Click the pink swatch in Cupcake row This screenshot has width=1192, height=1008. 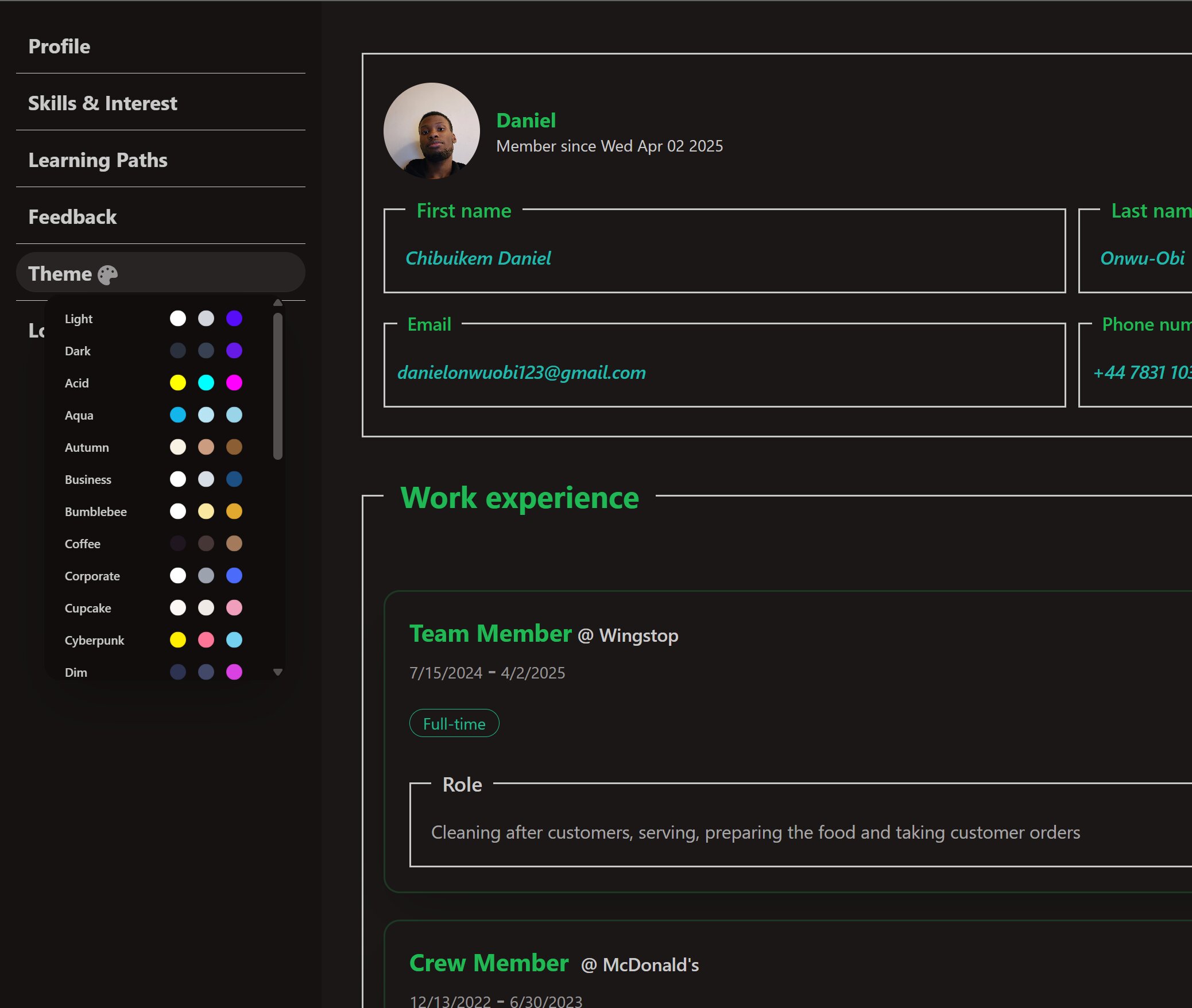pos(234,608)
